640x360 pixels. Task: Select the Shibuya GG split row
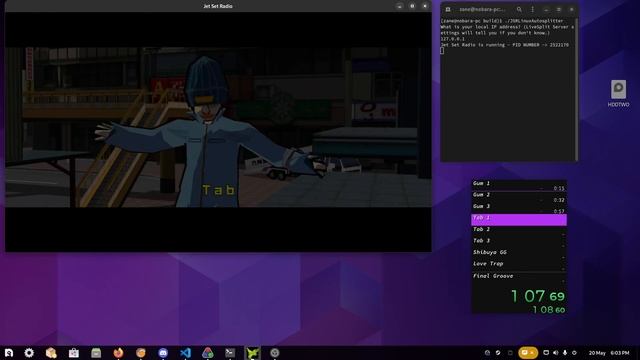coord(519,254)
